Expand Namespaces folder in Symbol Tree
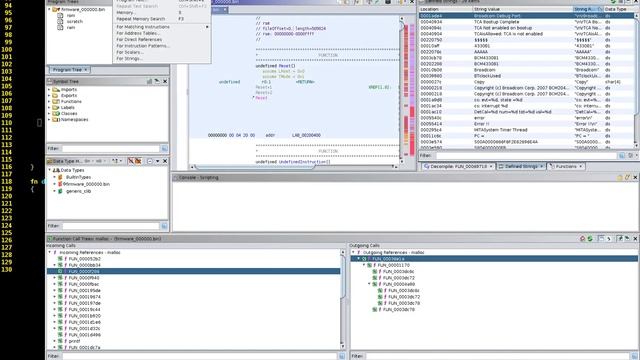The width and height of the screenshot is (640, 360). [49, 120]
